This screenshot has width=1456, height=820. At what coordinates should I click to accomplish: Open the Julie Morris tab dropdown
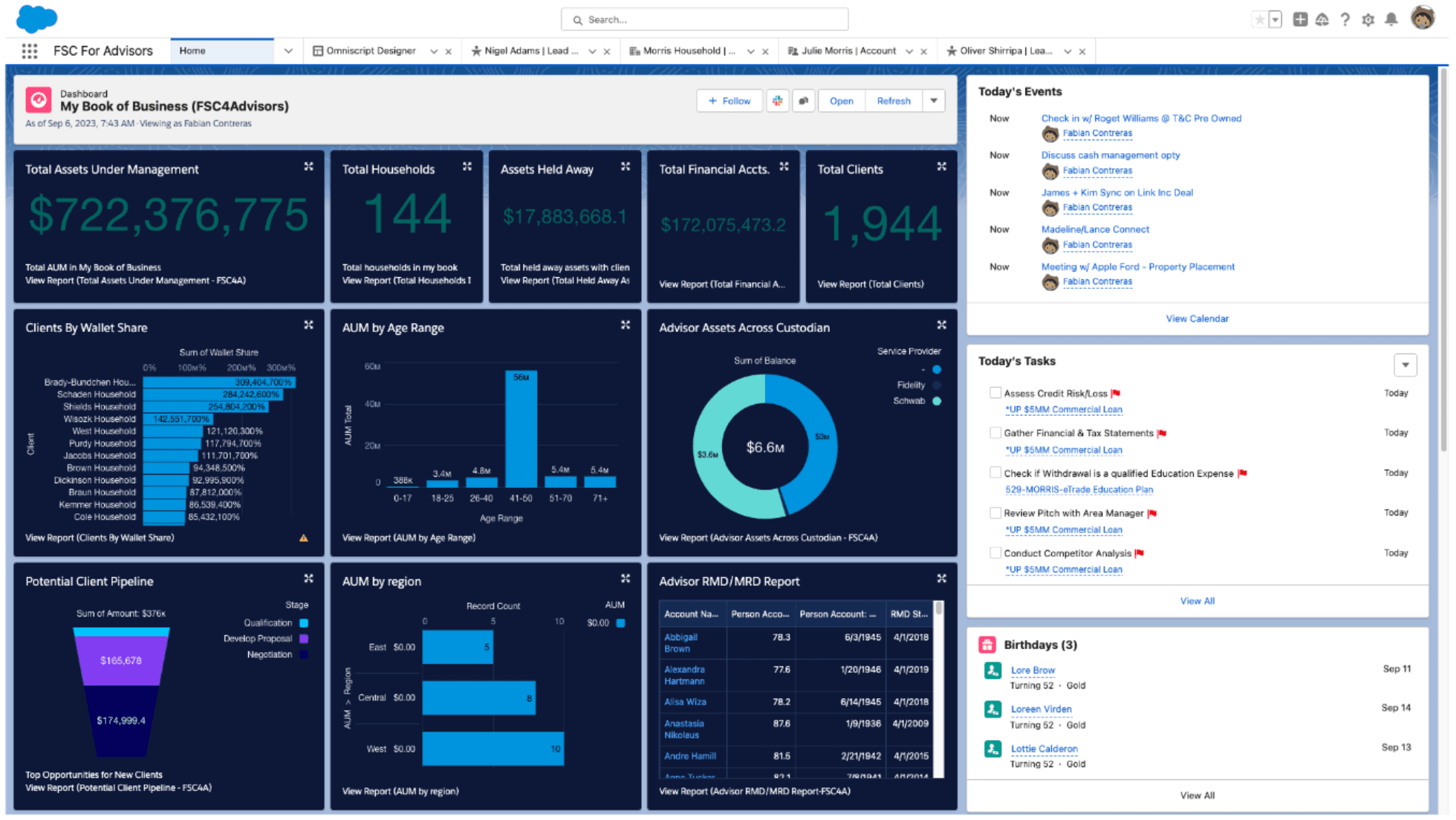(909, 52)
